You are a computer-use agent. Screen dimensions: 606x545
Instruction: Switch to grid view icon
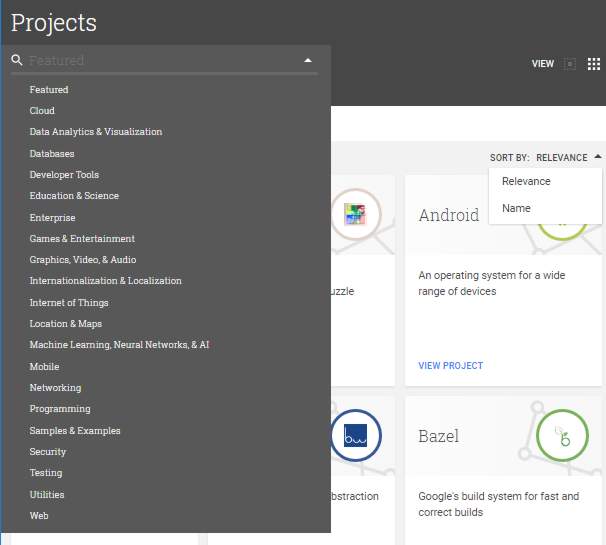coord(594,64)
